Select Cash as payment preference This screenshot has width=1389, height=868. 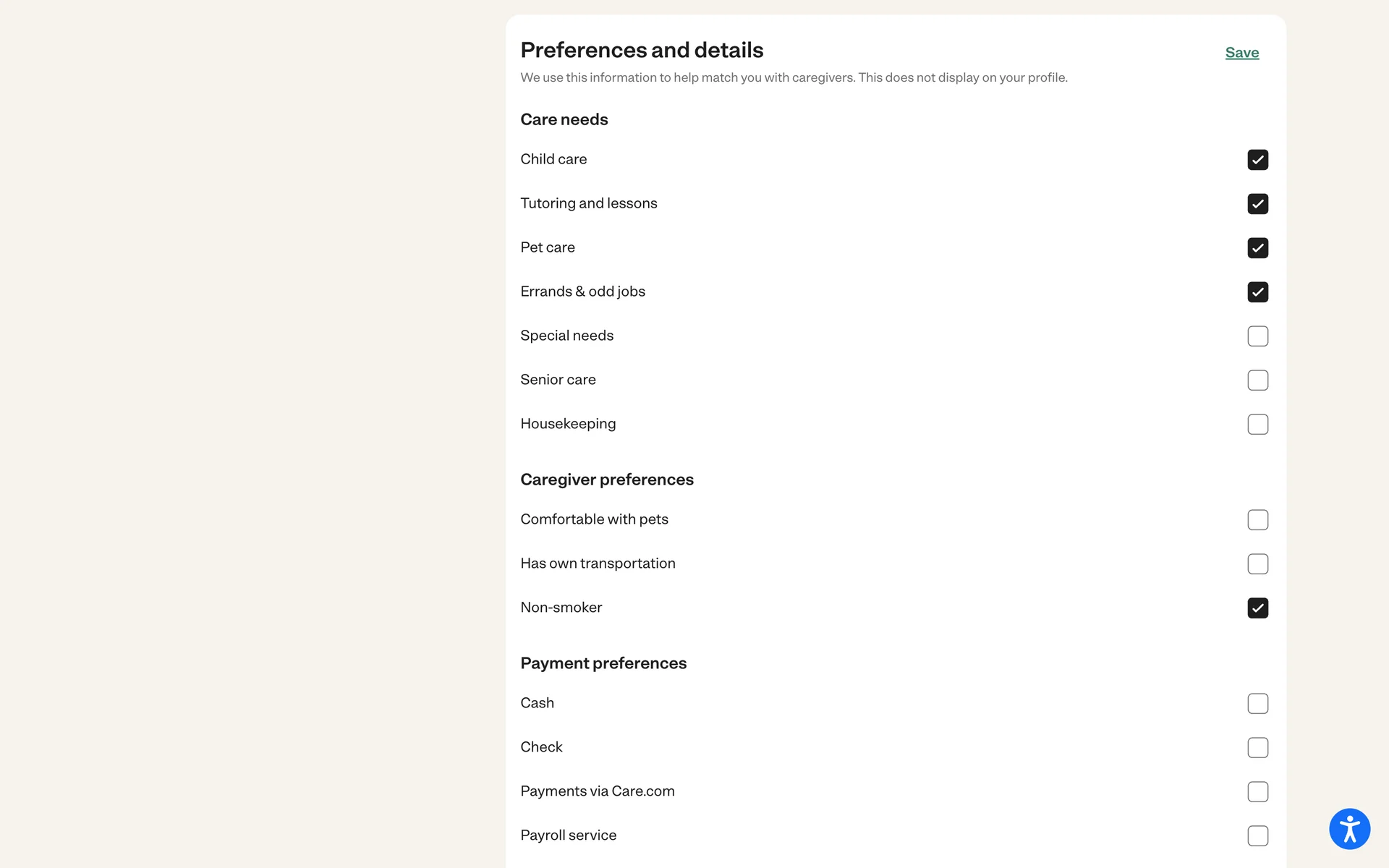[1257, 704]
